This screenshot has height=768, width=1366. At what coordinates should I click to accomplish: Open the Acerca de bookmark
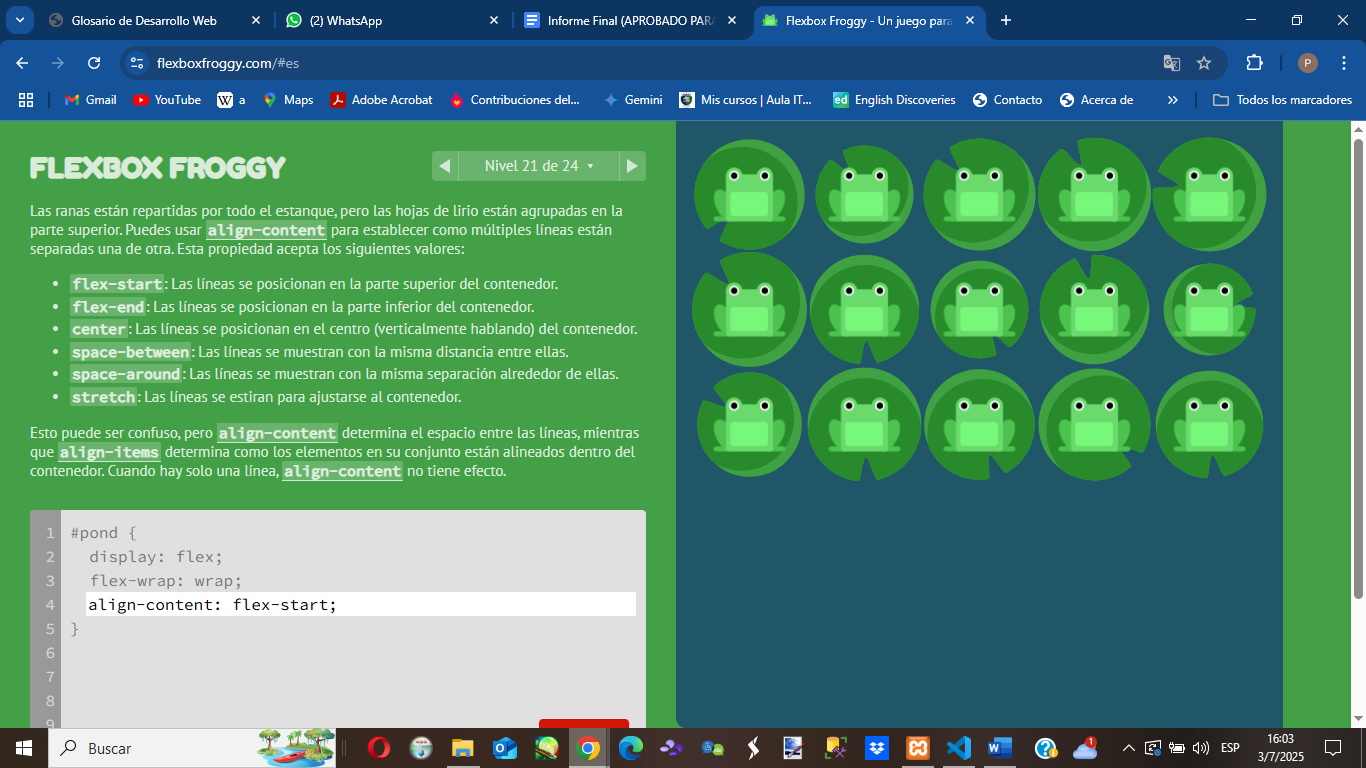(1096, 100)
